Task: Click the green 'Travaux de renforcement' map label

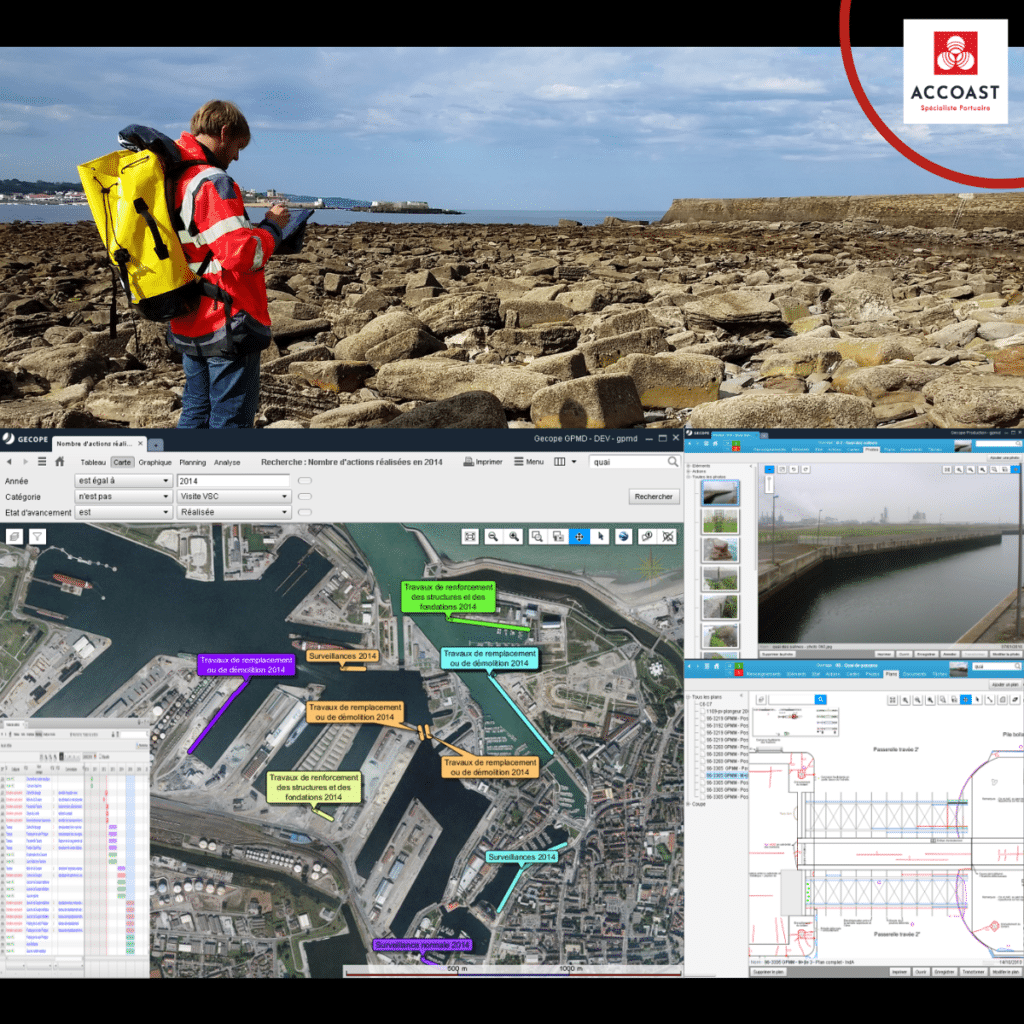Action: pyautogui.click(x=448, y=596)
